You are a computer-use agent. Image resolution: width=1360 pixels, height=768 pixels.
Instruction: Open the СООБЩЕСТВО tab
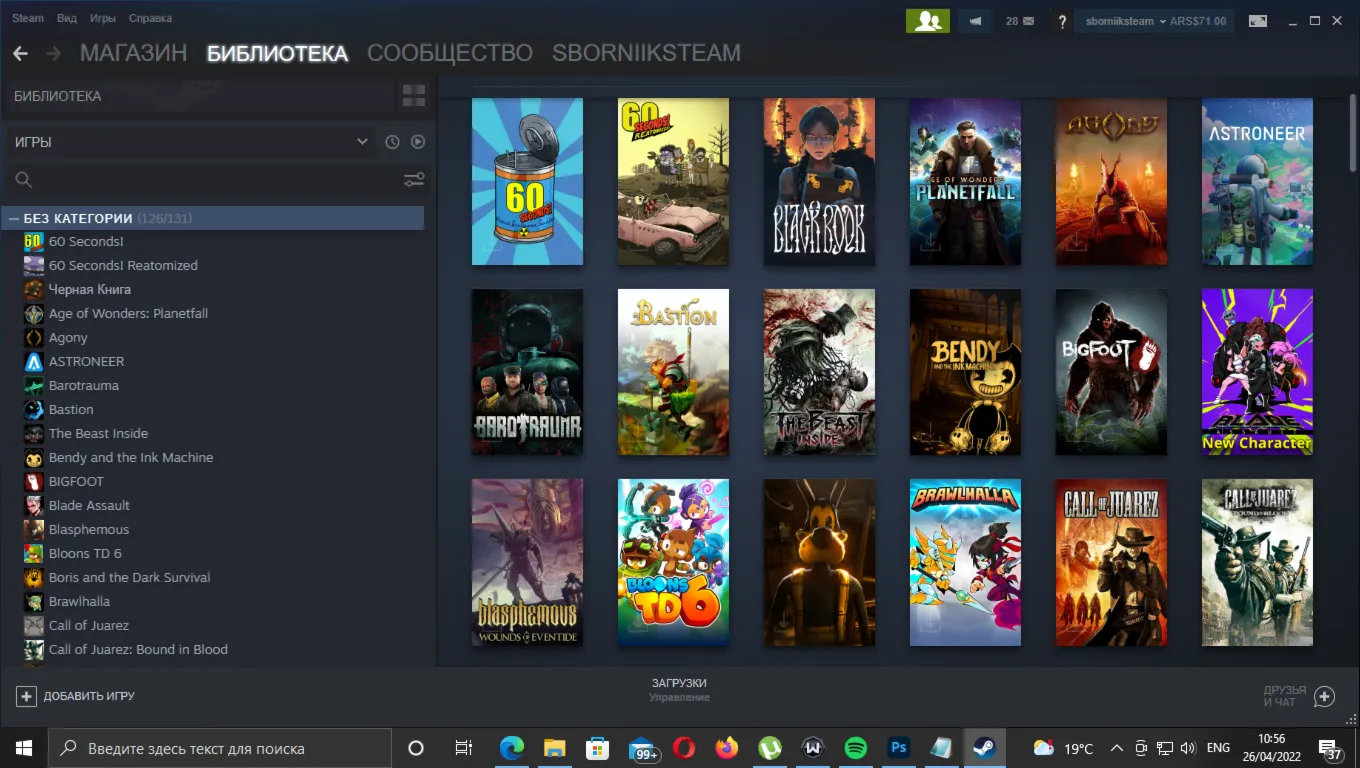tap(450, 53)
